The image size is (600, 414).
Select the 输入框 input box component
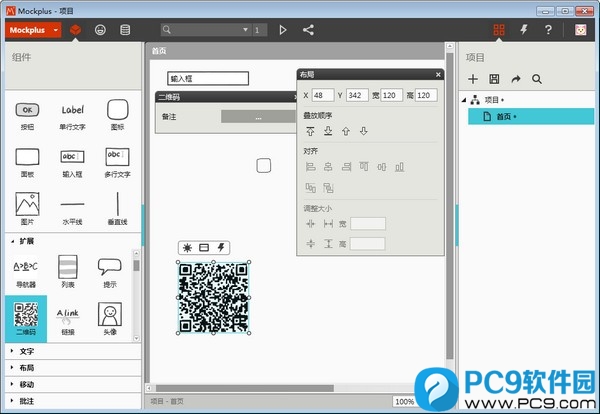(x=72, y=162)
